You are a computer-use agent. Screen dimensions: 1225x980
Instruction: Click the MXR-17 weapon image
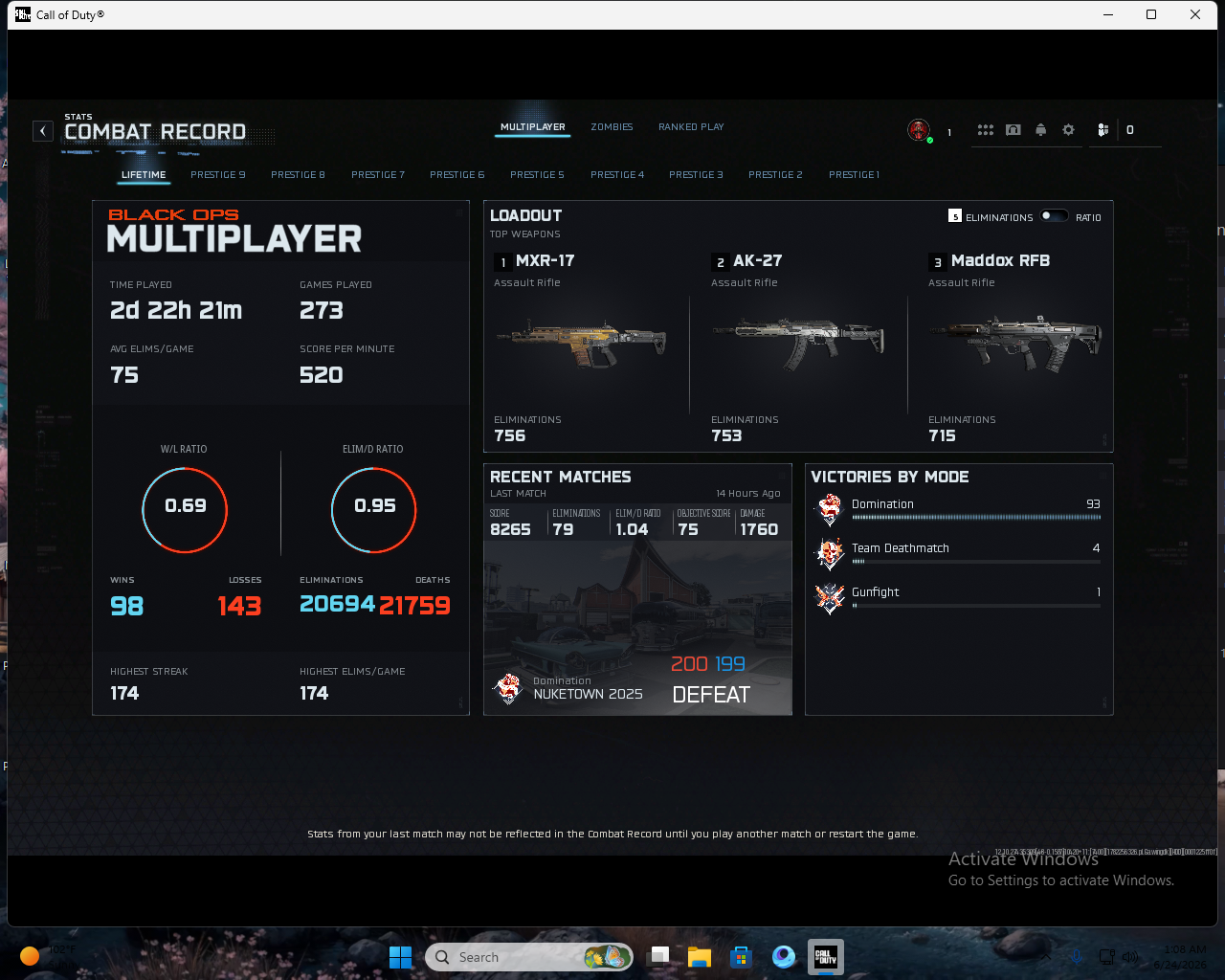point(581,344)
